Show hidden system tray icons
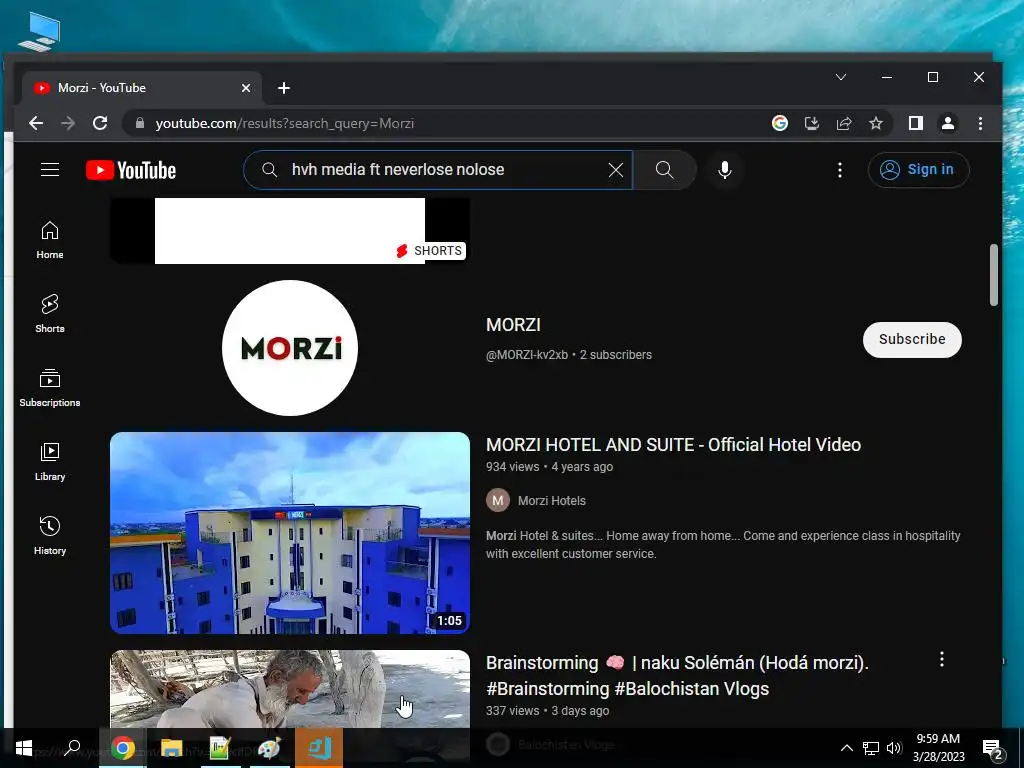This screenshot has height=768, width=1024. [x=846, y=748]
